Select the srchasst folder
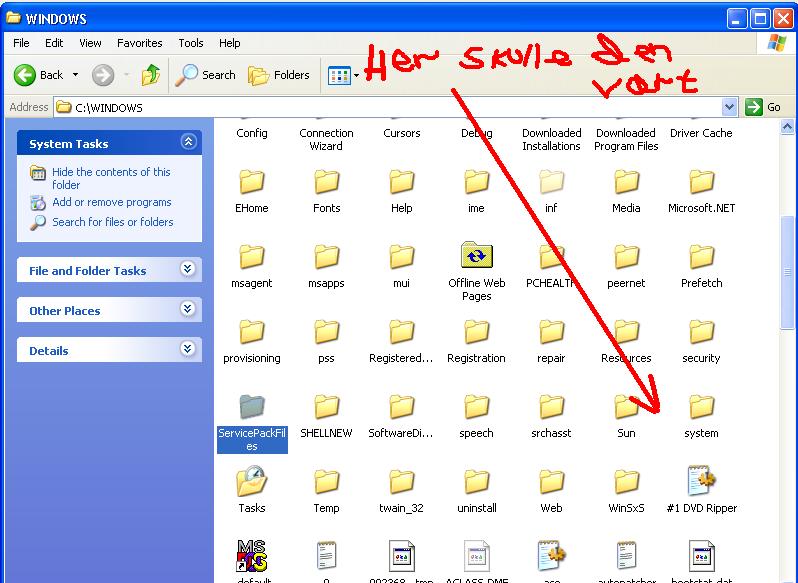 551,417
